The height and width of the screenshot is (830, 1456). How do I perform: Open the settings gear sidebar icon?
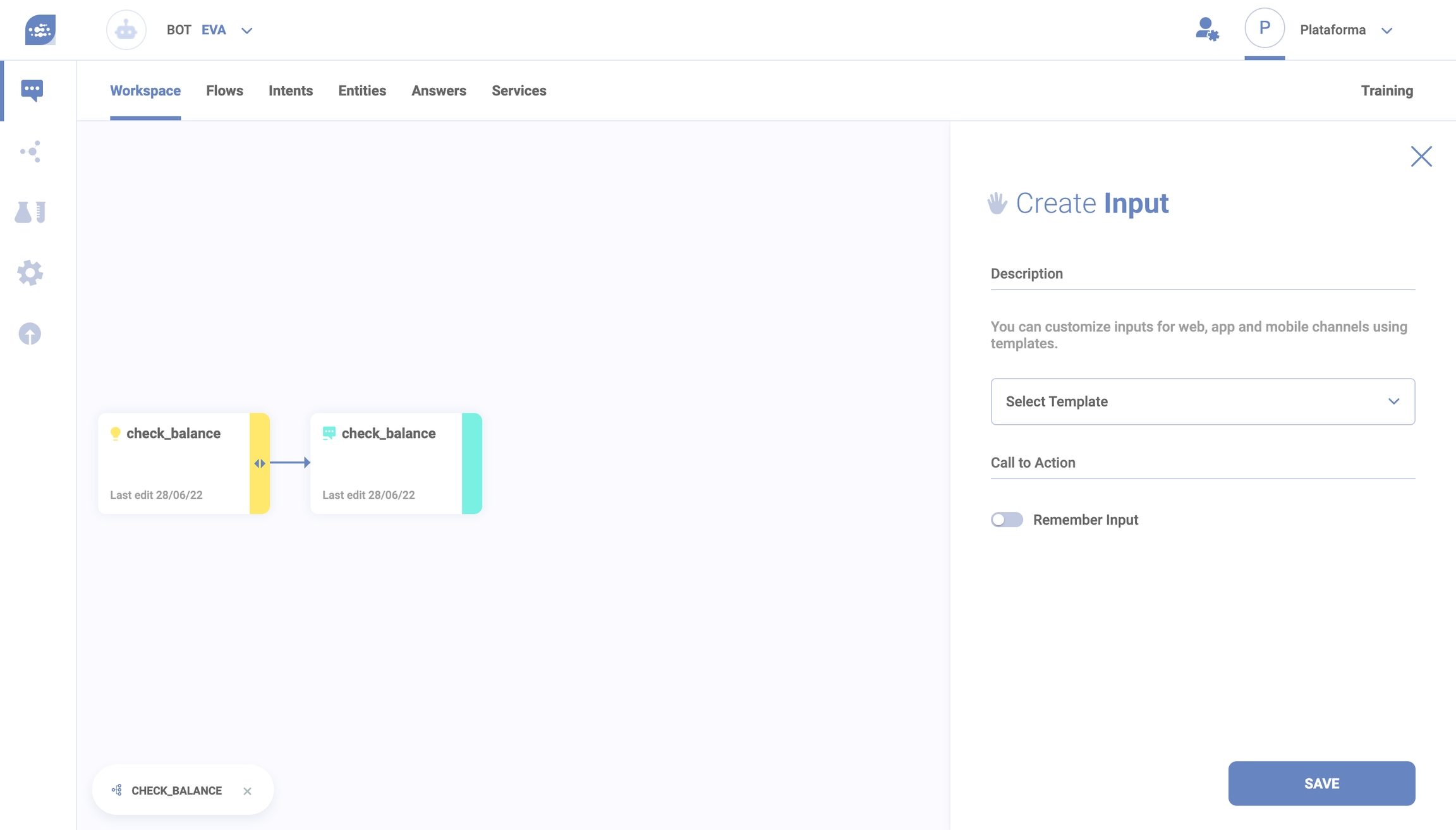(30, 273)
